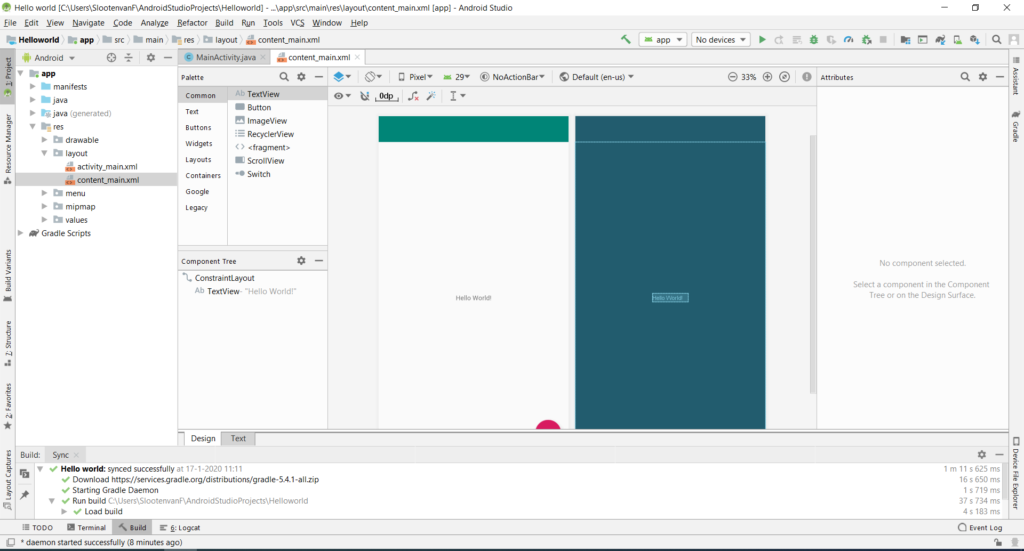Select Buttons category in Palette
The height and width of the screenshot is (551, 1024).
tap(198, 128)
